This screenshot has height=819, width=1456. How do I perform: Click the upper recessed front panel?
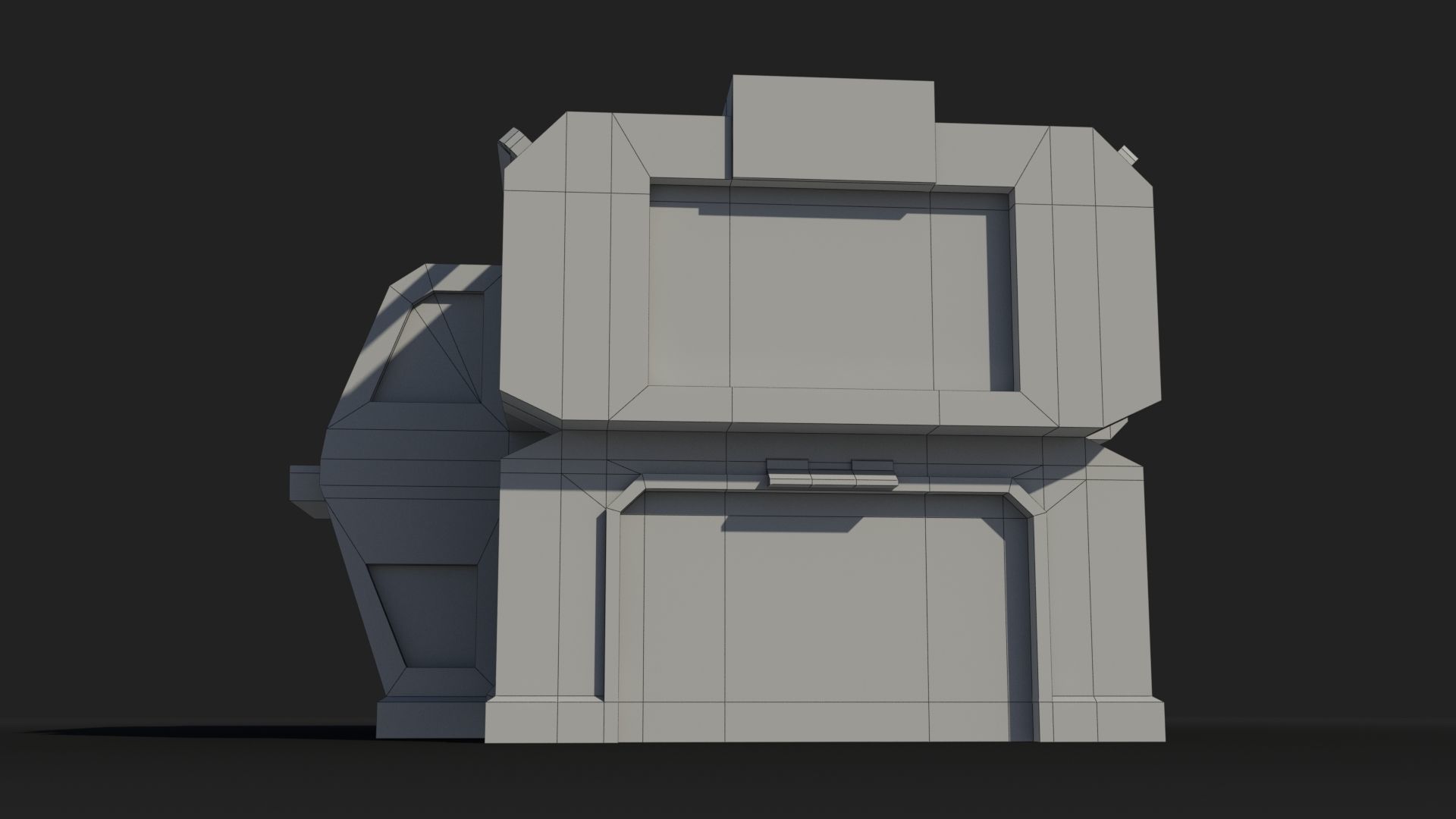tap(832, 287)
